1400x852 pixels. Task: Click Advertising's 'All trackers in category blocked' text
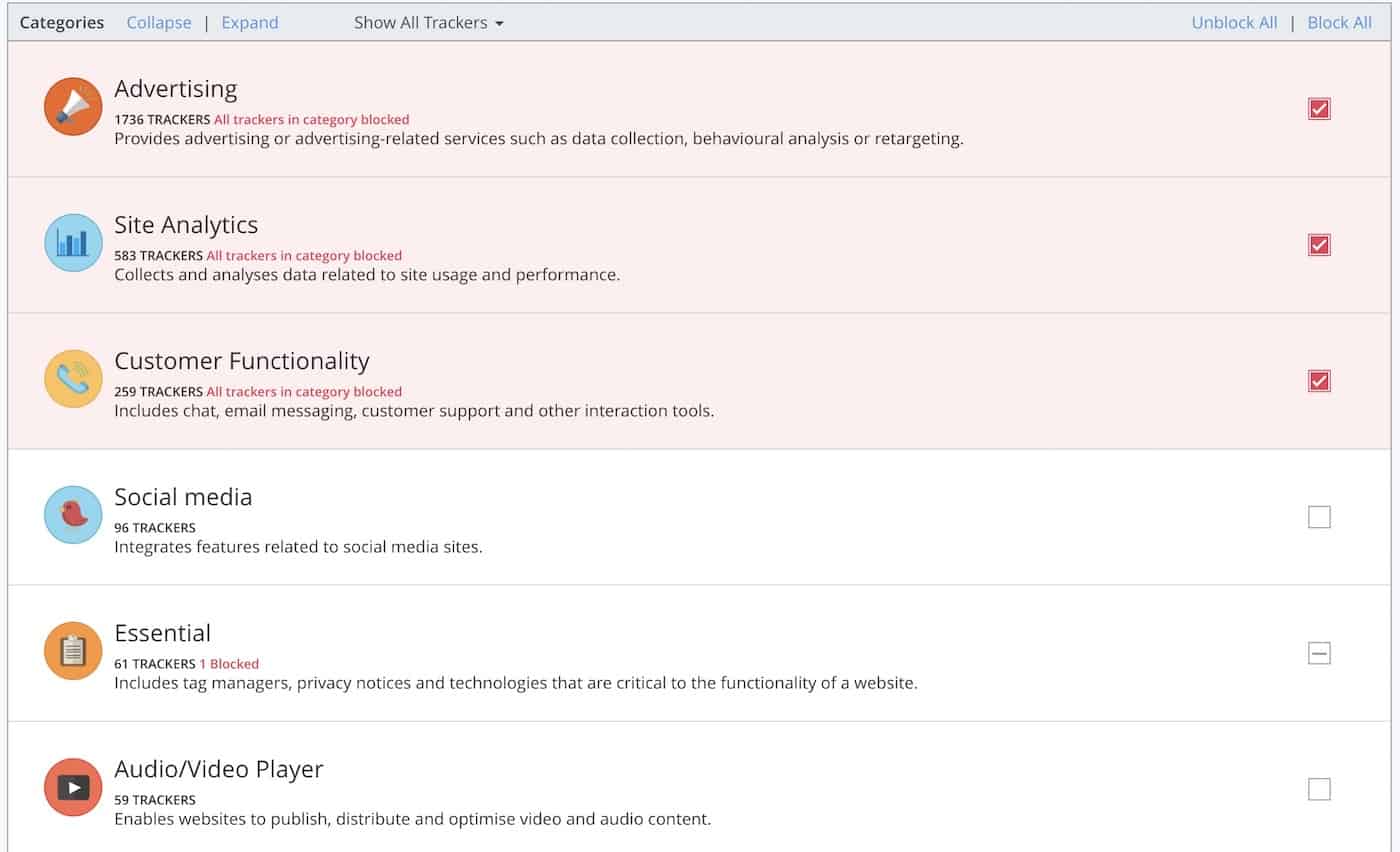point(312,119)
